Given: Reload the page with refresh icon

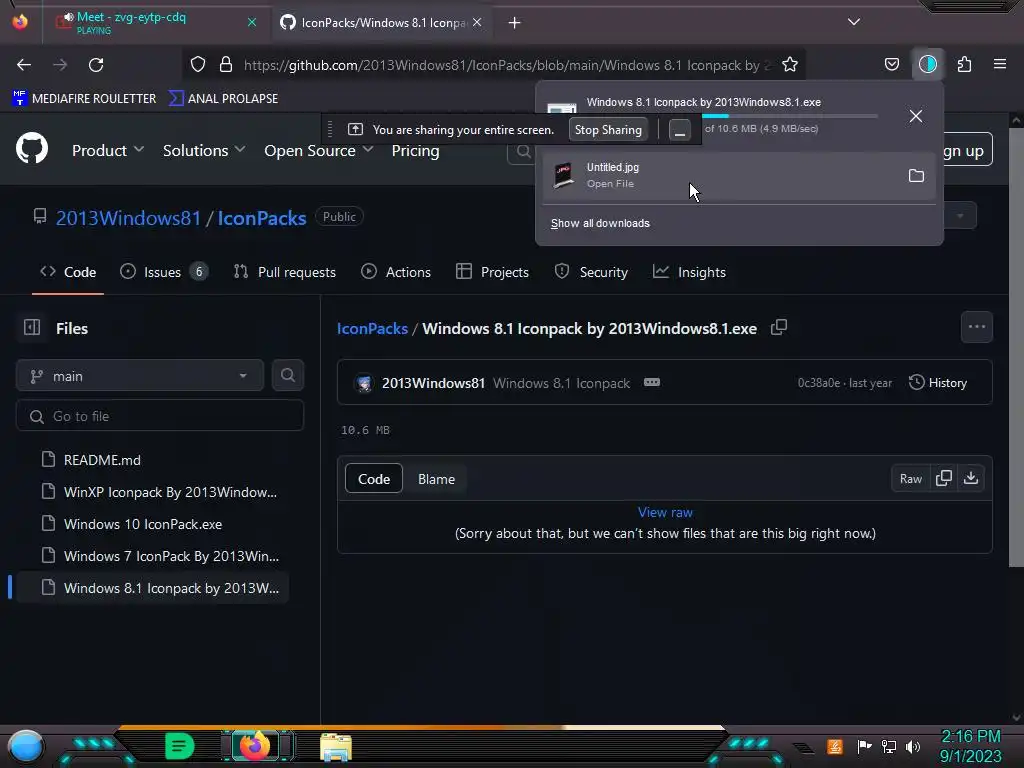Looking at the screenshot, I should pyautogui.click(x=96, y=65).
